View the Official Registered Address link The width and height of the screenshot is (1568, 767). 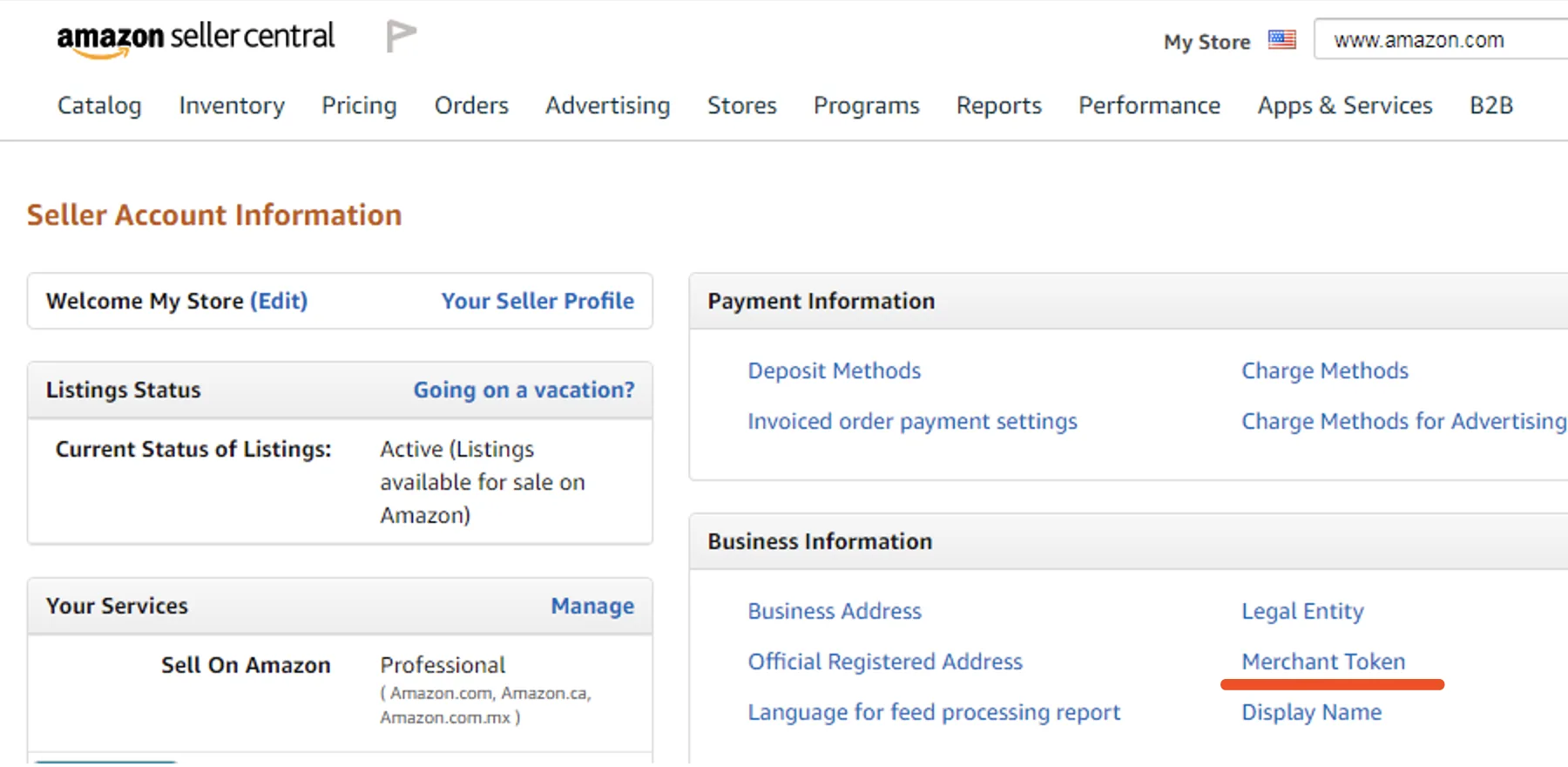(x=885, y=662)
